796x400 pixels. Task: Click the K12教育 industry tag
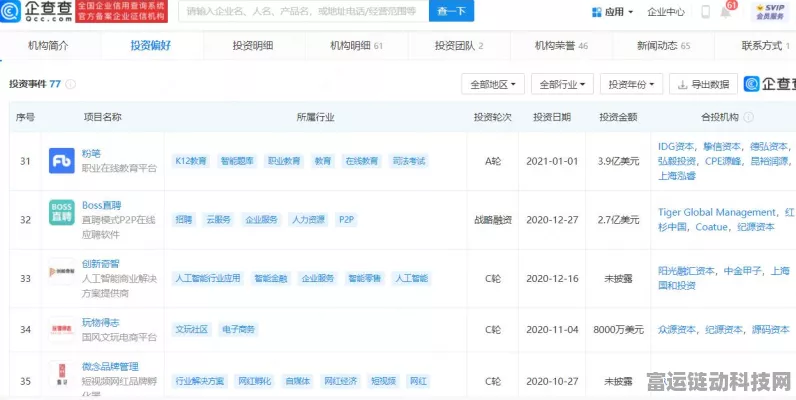point(191,161)
